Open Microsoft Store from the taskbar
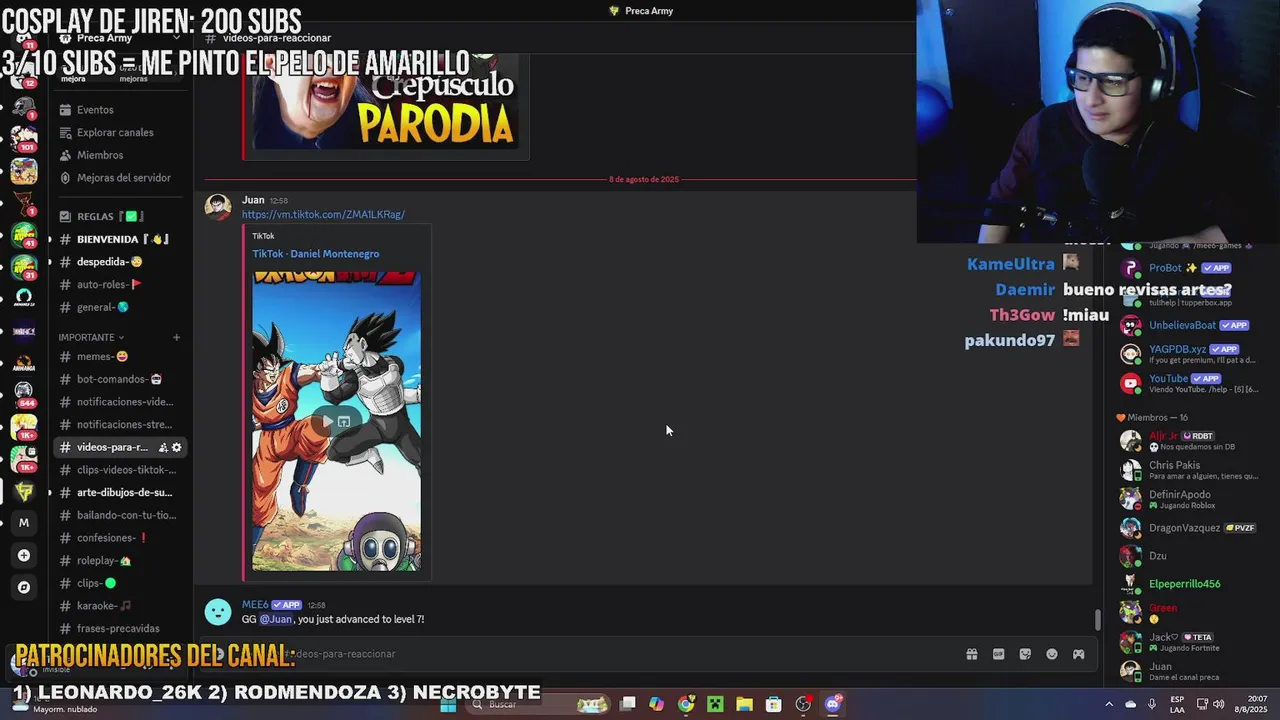The width and height of the screenshot is (1280, 720). [773, 704]
